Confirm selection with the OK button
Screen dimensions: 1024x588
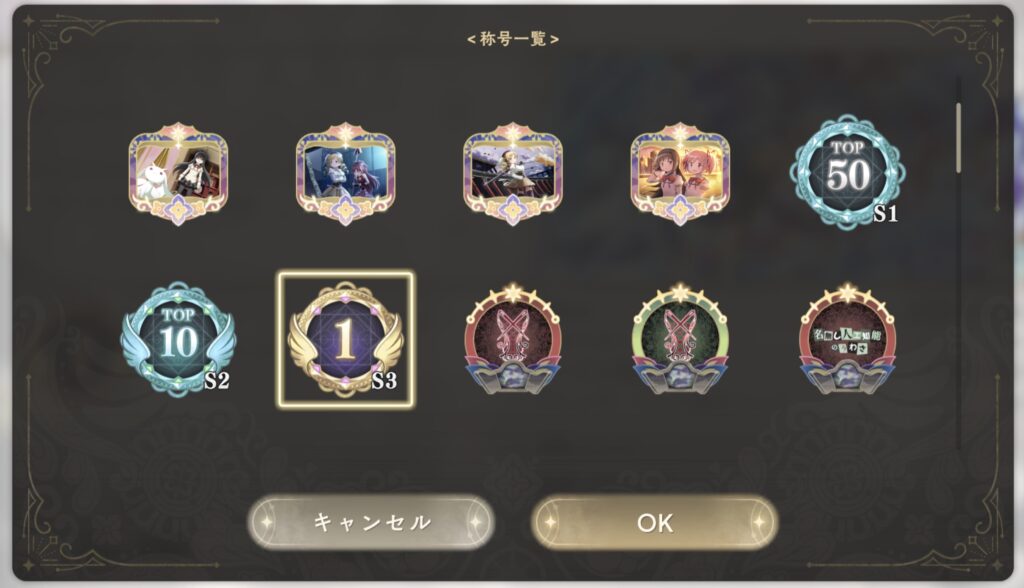(654, 522)
